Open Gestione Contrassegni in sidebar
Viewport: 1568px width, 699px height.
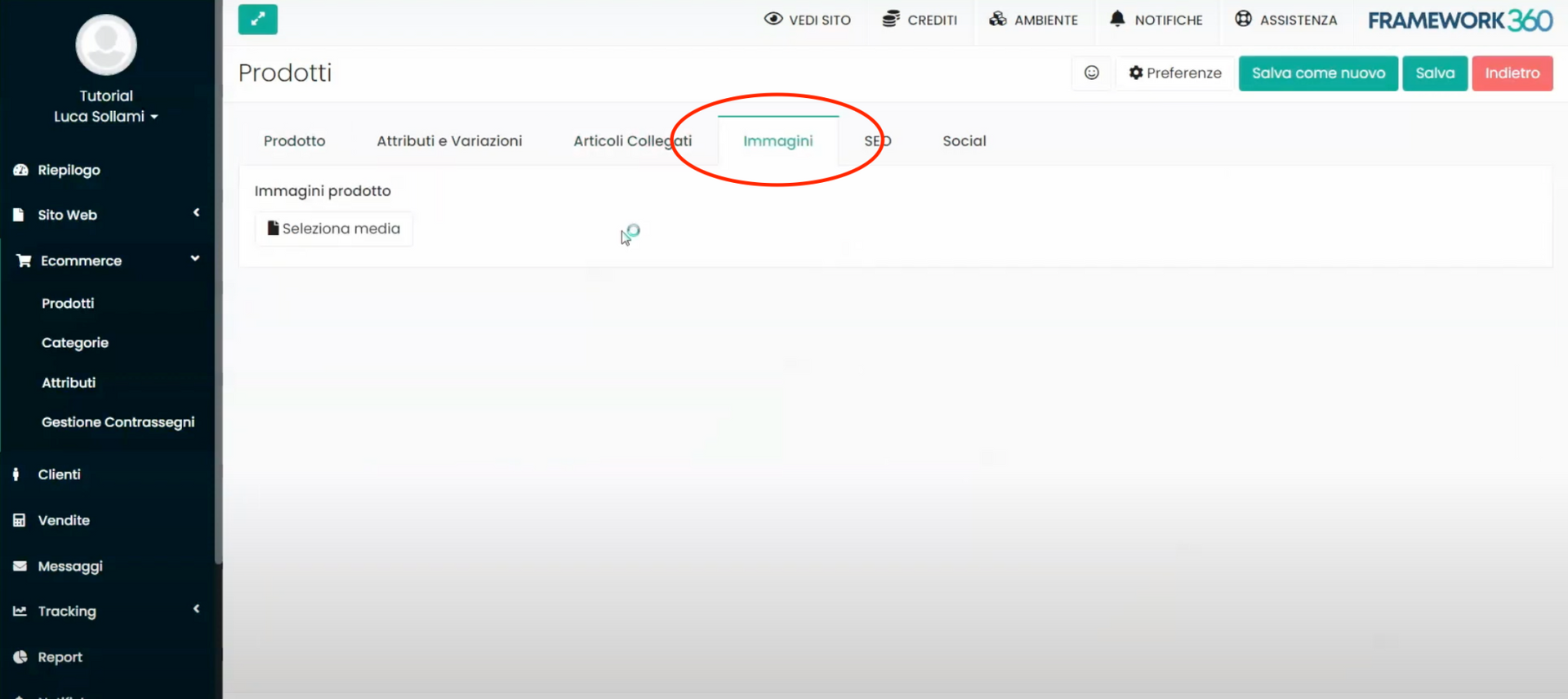(118, 422)
